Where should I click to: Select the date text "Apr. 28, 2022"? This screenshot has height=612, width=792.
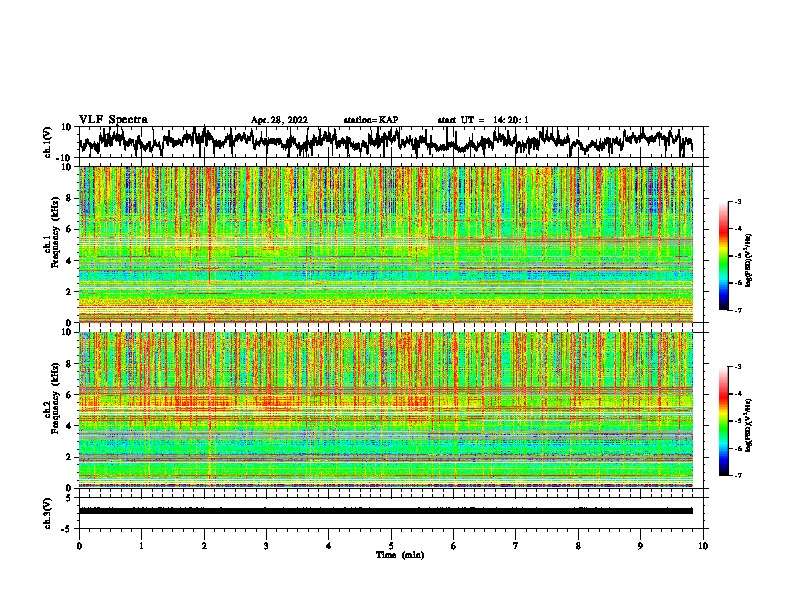279,120
